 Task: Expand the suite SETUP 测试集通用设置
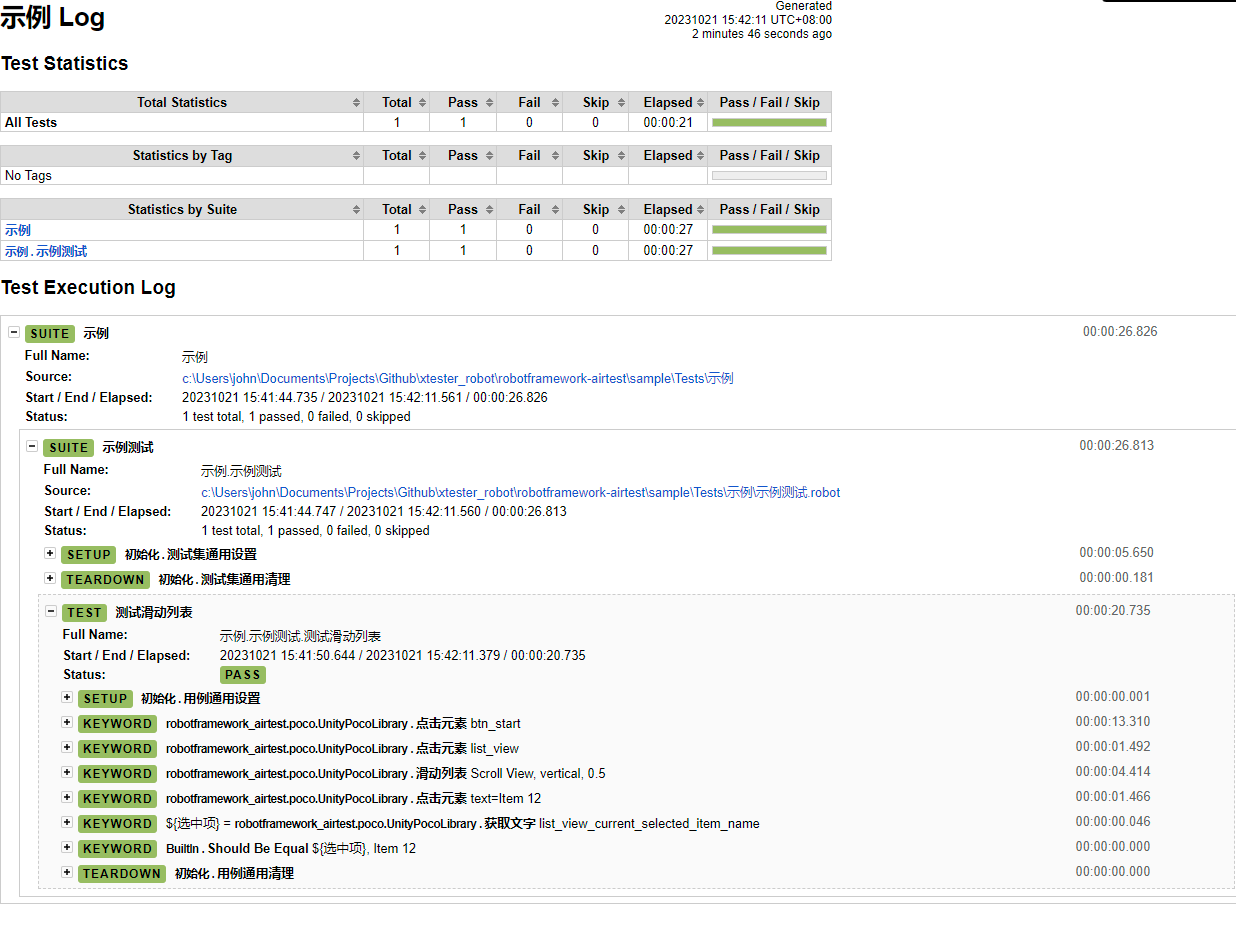[50, 553]
